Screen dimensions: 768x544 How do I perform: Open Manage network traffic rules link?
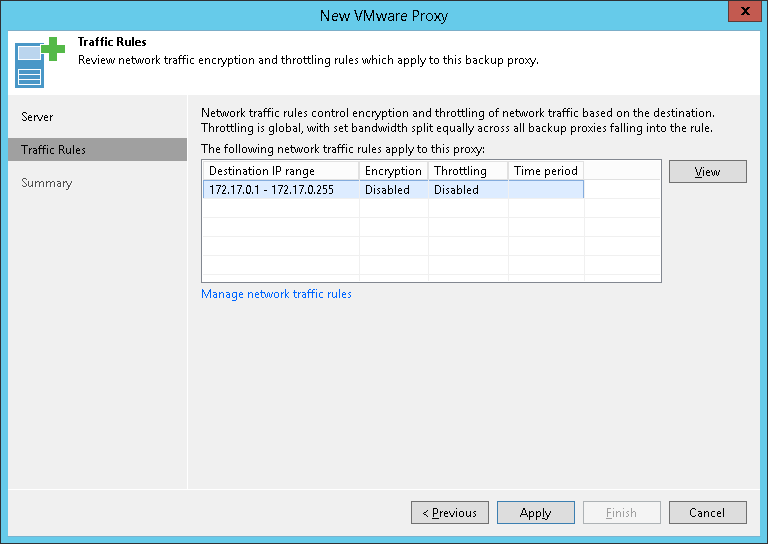[276, 294]
